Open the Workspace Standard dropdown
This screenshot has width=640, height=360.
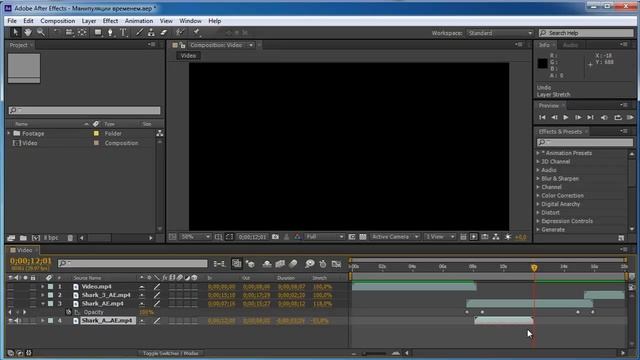500,33
